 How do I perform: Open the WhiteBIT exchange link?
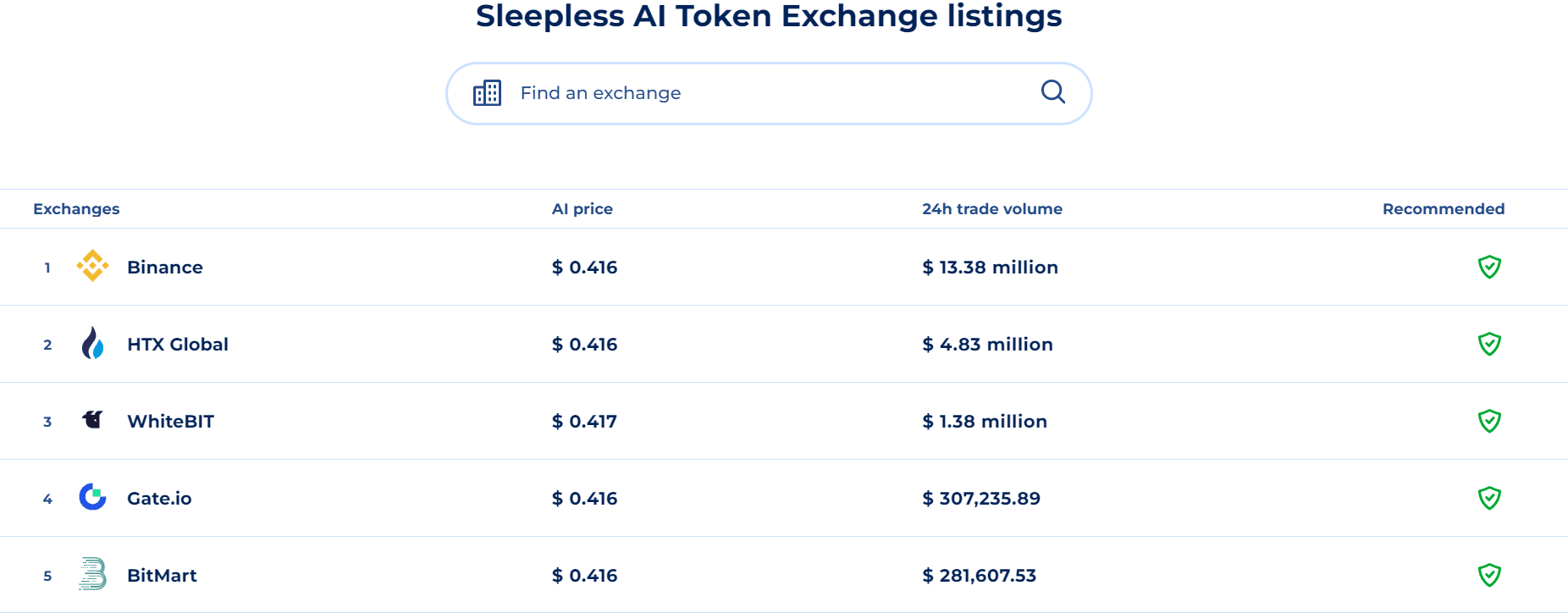pyautogui.click(x=170, y=422)
